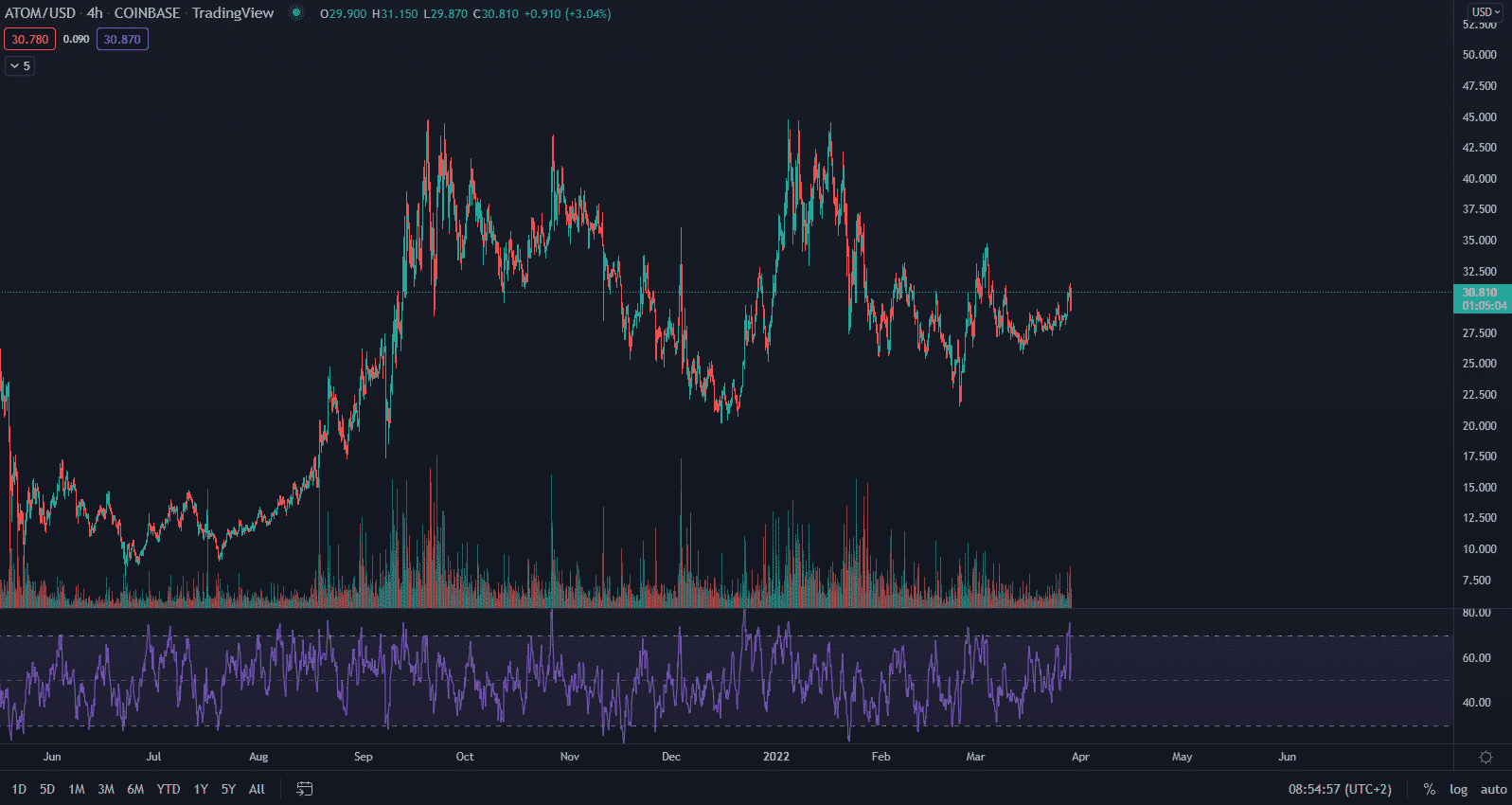Toggle percent scale mode
The image size is (1512, 805).
[1429, 789]
